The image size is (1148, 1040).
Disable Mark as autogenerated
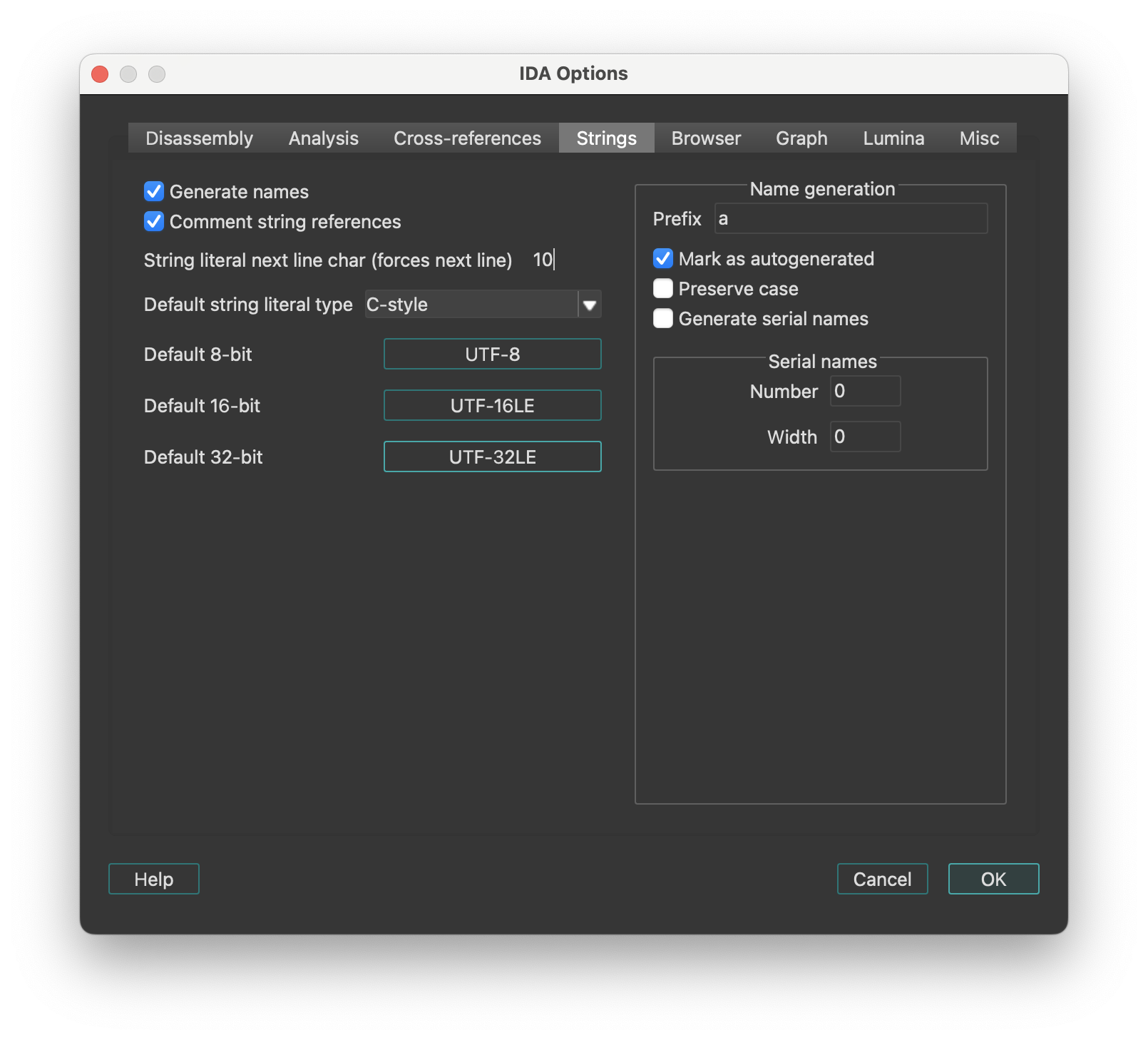pyautogui.click(x=662, y=258)
